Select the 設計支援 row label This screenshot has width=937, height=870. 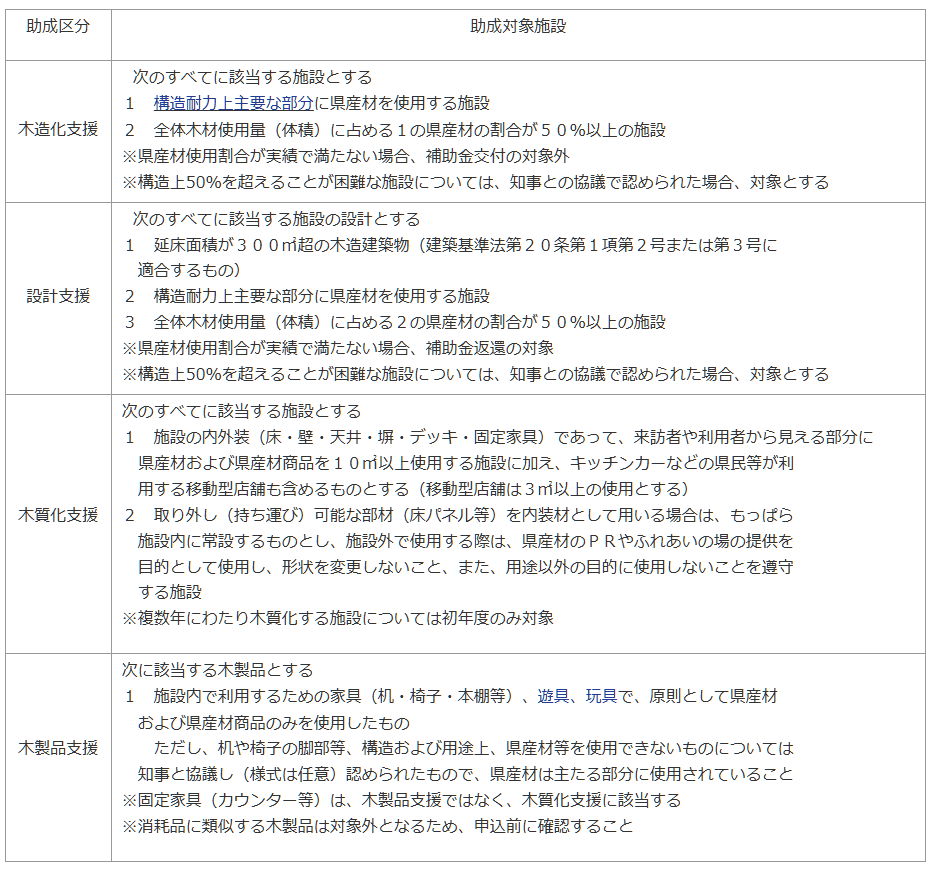(58, 296)
